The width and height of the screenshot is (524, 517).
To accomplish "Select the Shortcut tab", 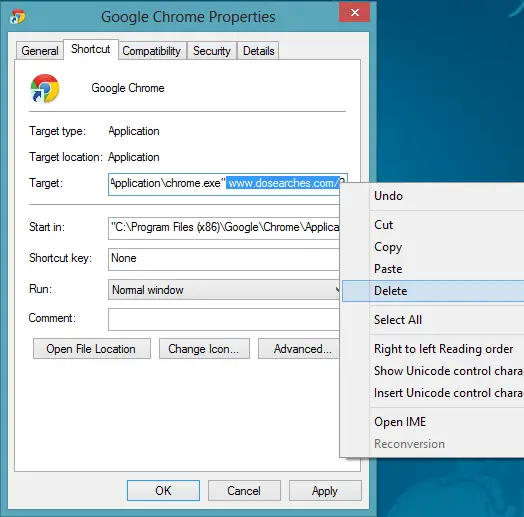I will tap(91, 49).
